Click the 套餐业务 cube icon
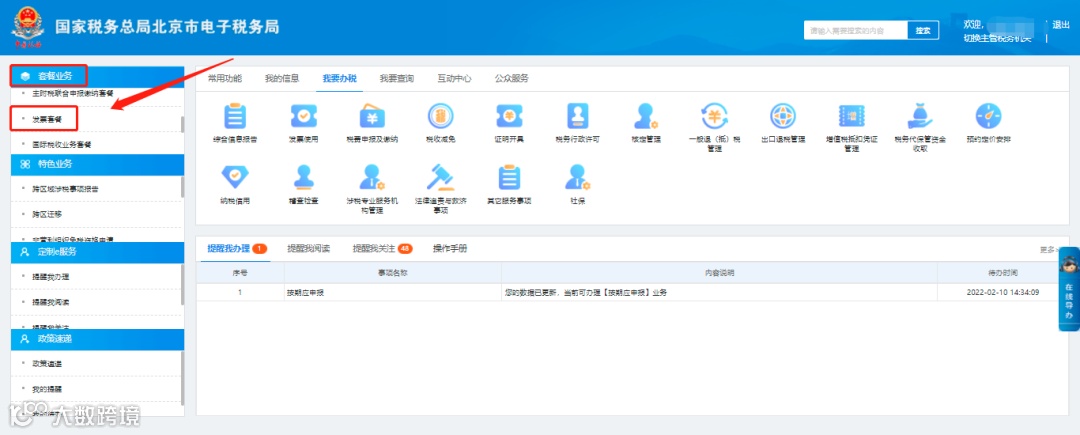 point(25,76)
